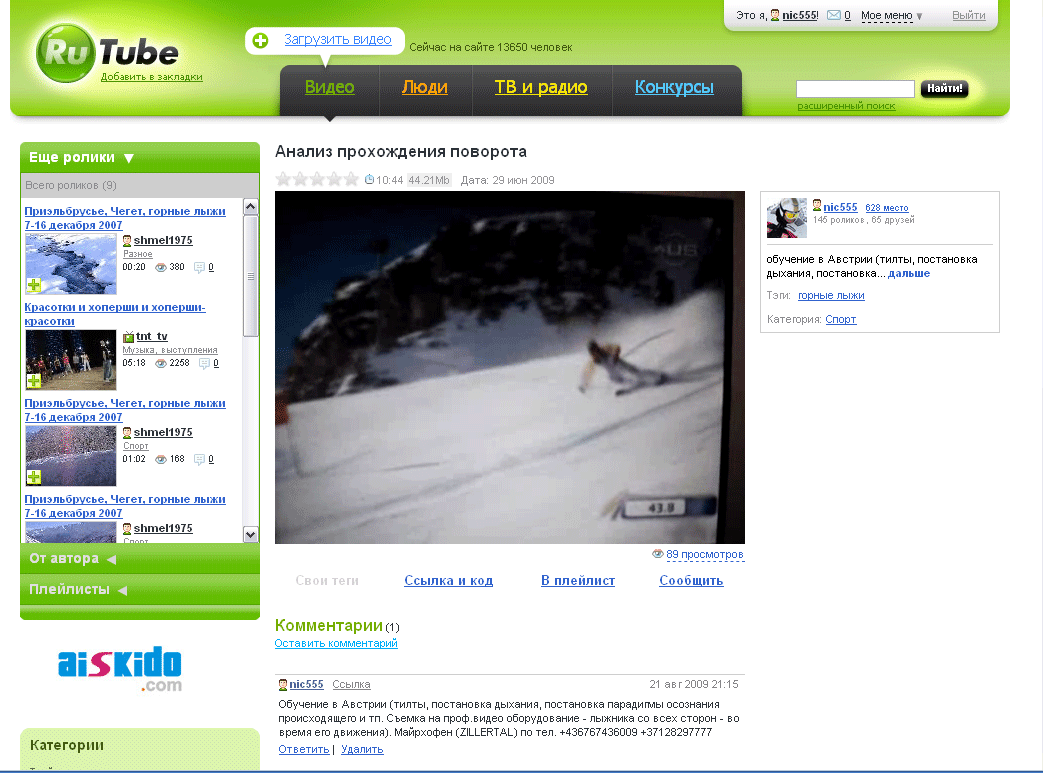The image size is (1043, 773).
Task: Click the sidebar list scroll down arrow
Action: [251, 534]
